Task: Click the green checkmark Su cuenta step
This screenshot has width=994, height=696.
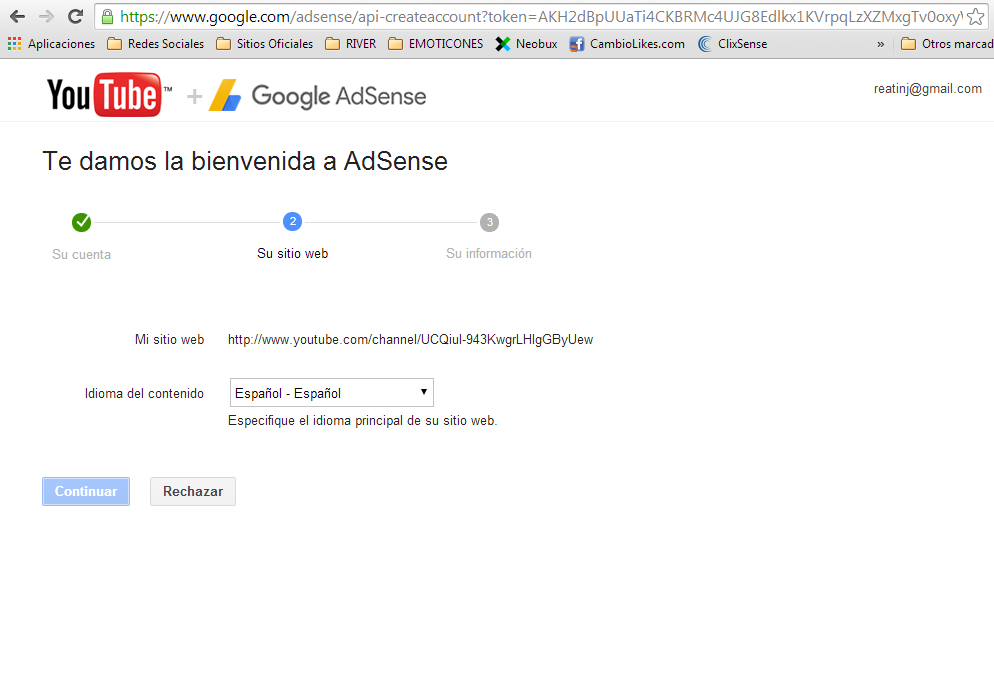Action: point(81,222)
